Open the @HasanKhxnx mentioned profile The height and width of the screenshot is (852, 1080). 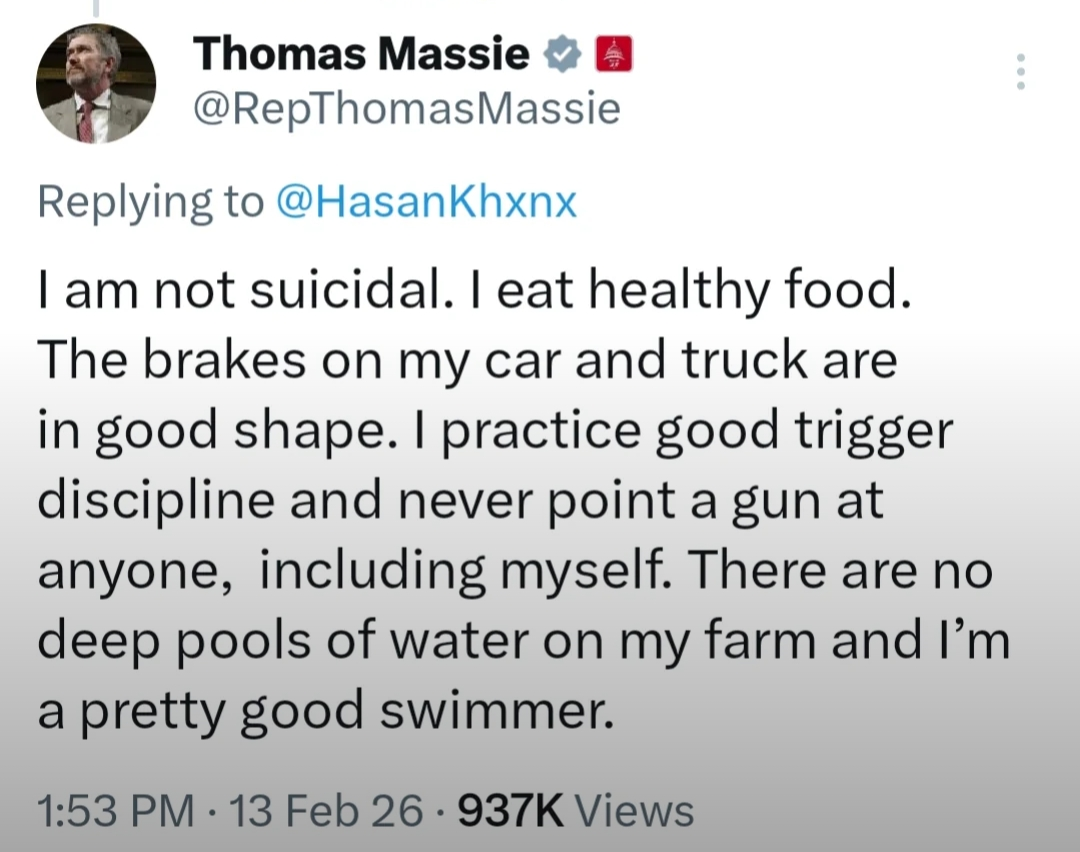424,202
